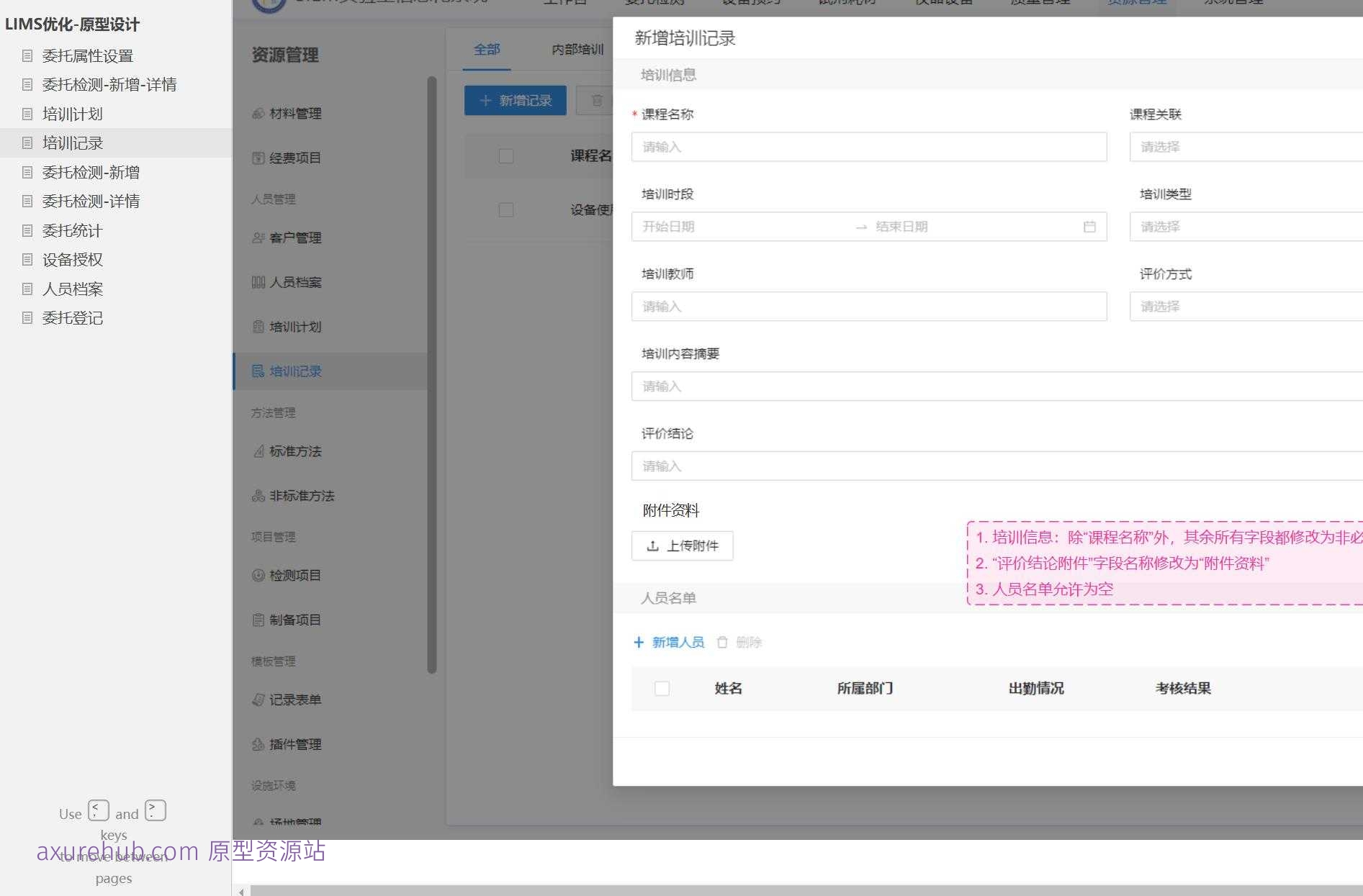Open 人员档案 page in left tree
The image size is (1363, 896).
pyautogui.click(x=72, y=289)
